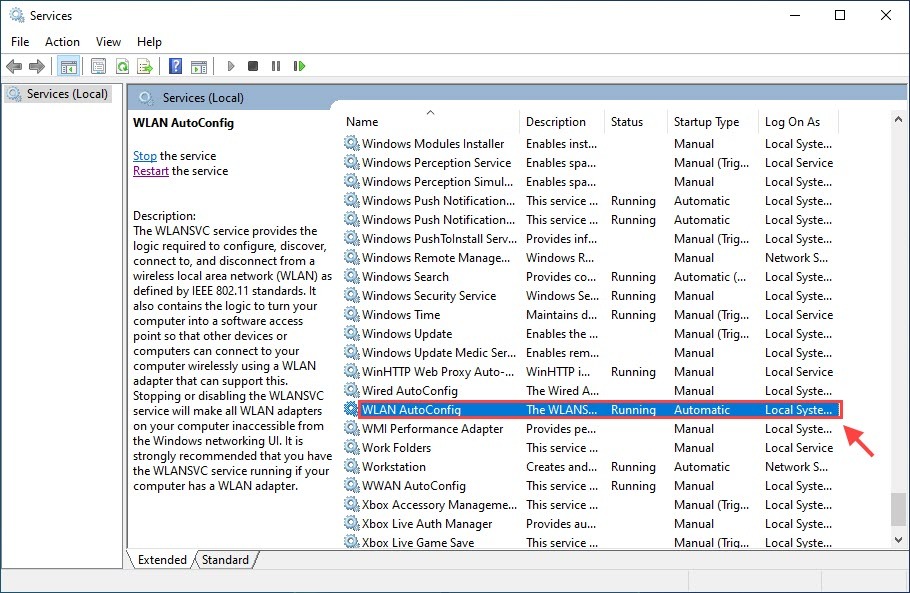Click the scroll down arrow of the services list
This screenshot has height=593, width=910.
pos(898,540)
